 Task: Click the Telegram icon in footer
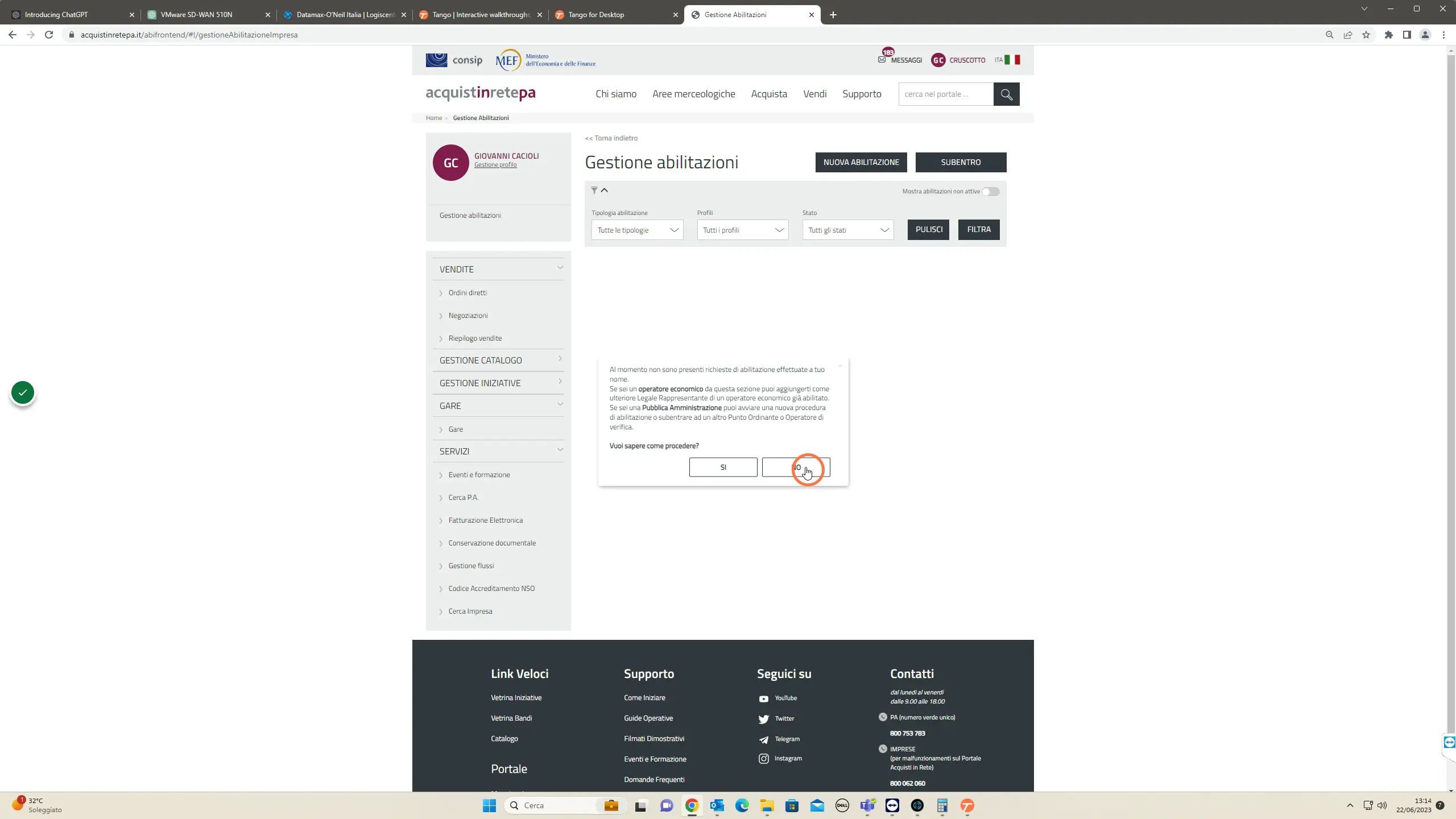point(764,739)
